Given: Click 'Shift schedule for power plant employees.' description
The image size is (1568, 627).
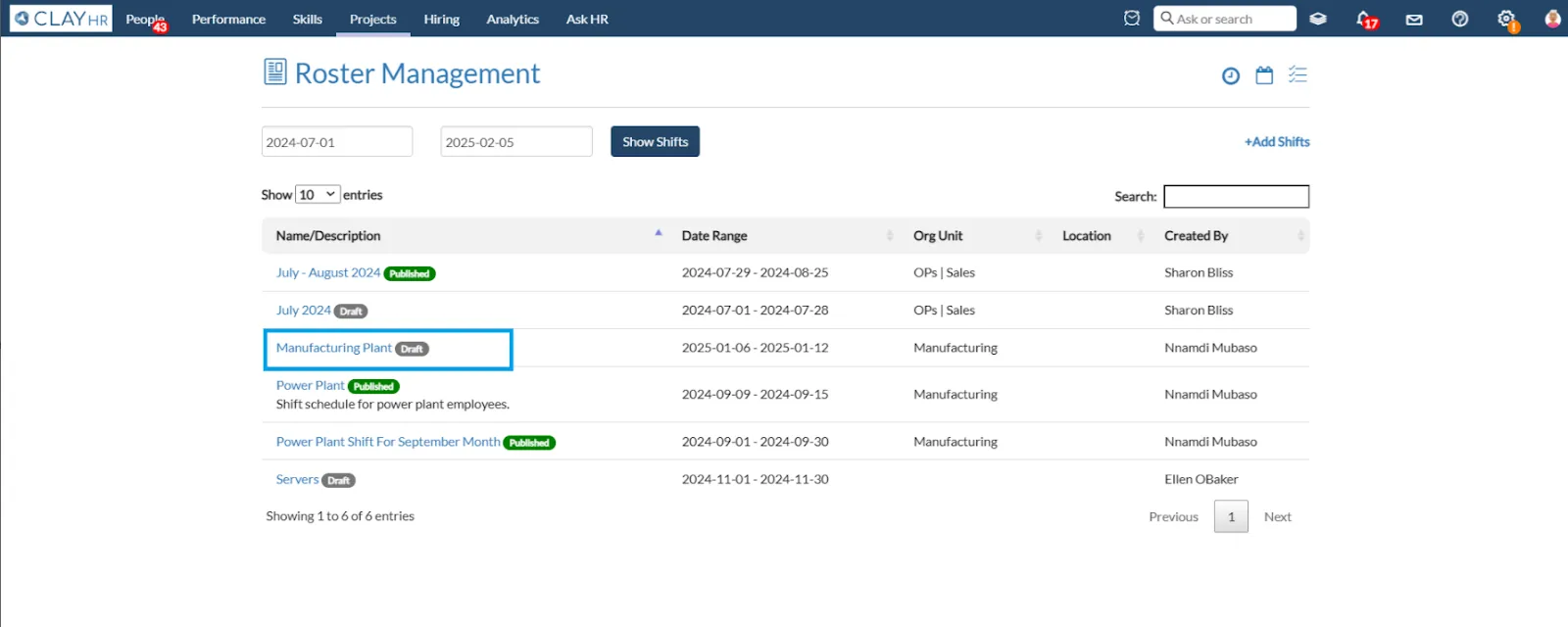Looking at the screenshot, I should 392,404.
